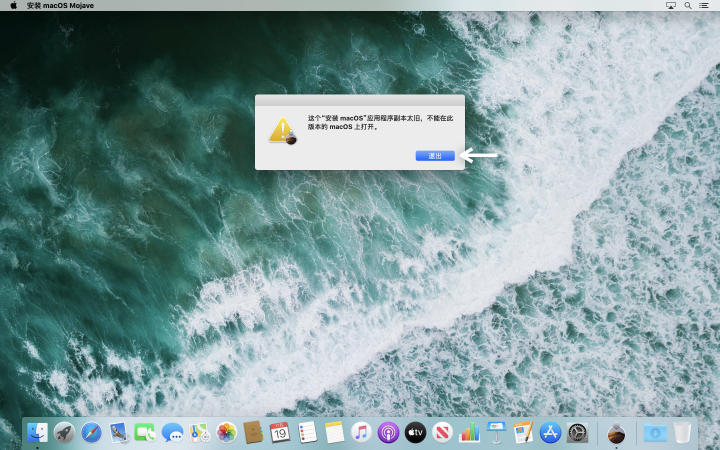Open Apple TV icon in Dock
720x450 pixels.
[415, 433]
